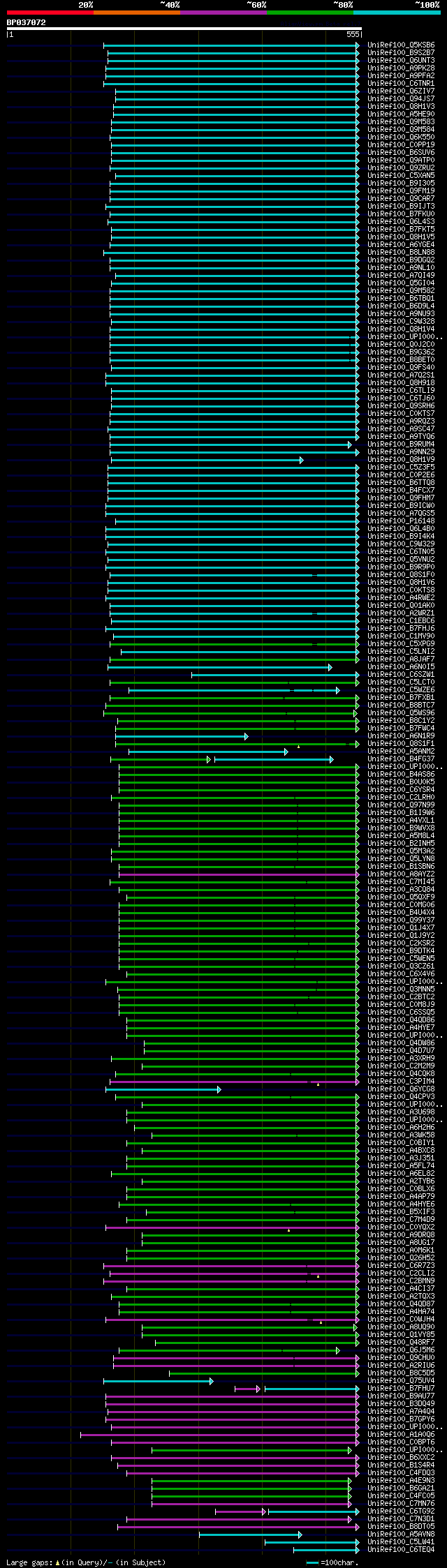Open hit UniRef100_B9S2B7

pyautogui.click(x=401, y=53)
